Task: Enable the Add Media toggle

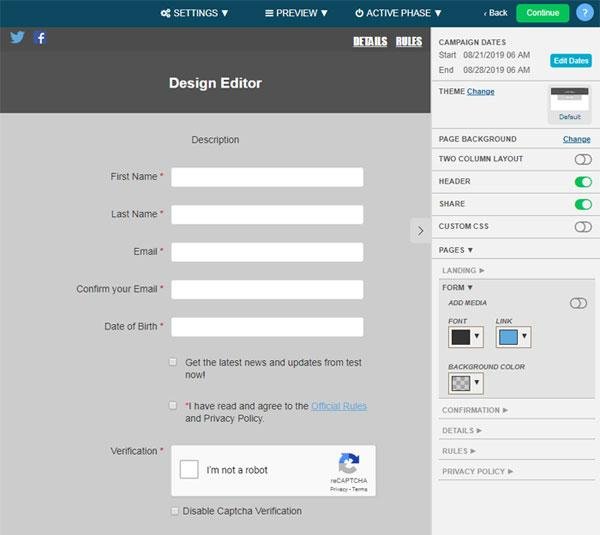Action: (x=578, y=303)
